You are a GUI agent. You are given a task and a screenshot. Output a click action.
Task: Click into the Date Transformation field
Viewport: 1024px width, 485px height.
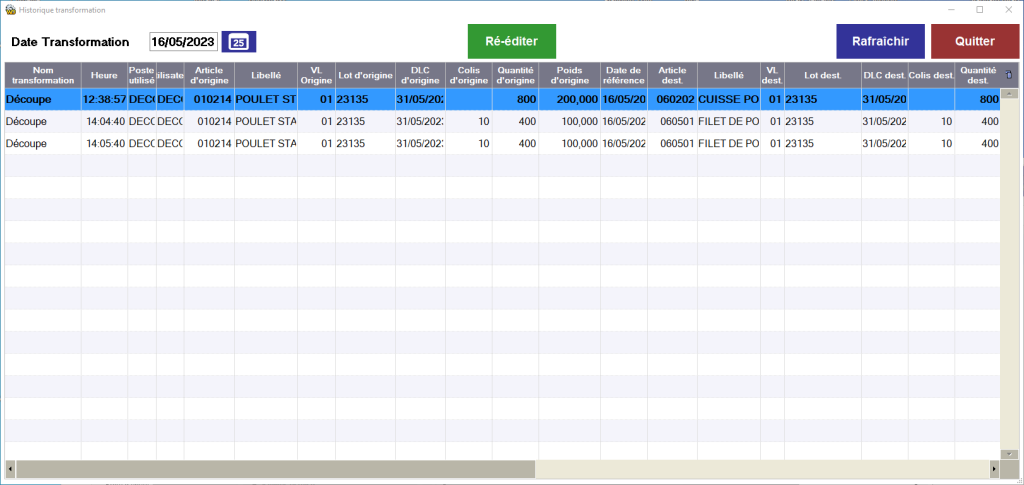point(183,42)
